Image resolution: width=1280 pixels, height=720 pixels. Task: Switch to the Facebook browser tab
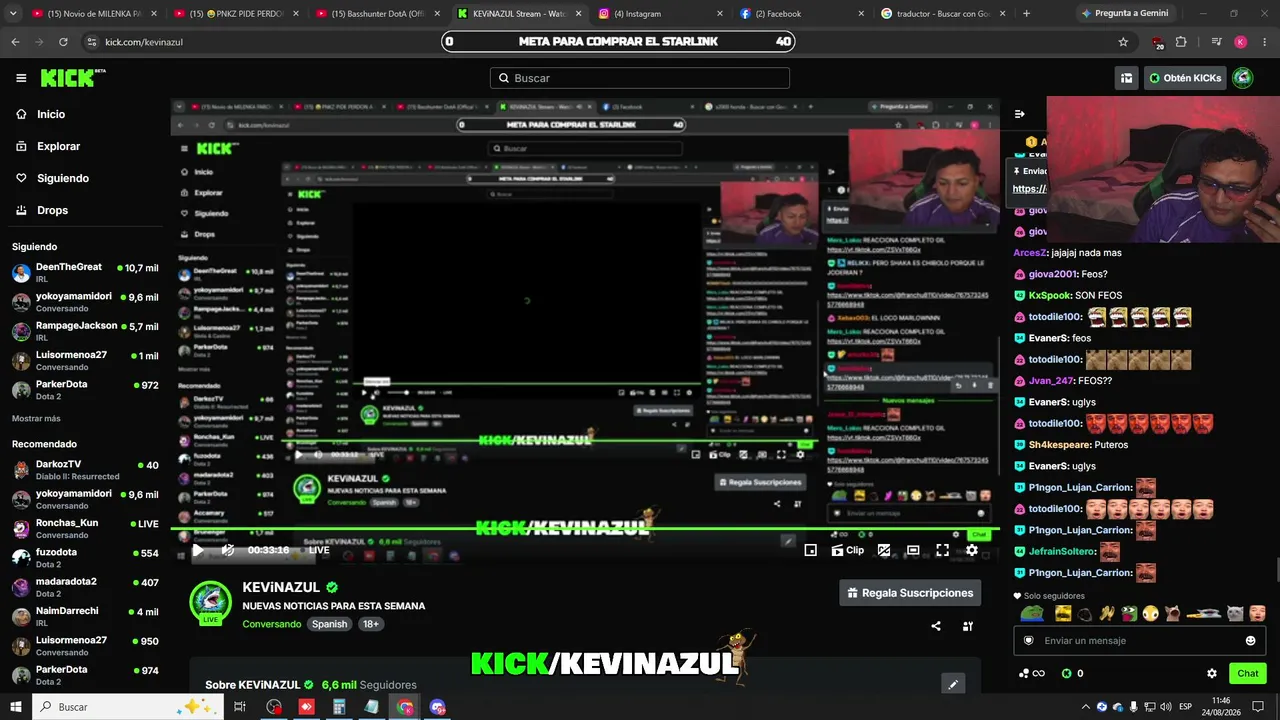pyautogui.click(x=802, y=14)
